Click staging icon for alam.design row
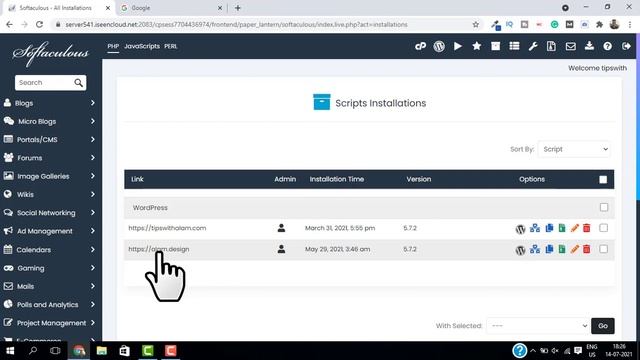640x360 pixels. [535, 249]
